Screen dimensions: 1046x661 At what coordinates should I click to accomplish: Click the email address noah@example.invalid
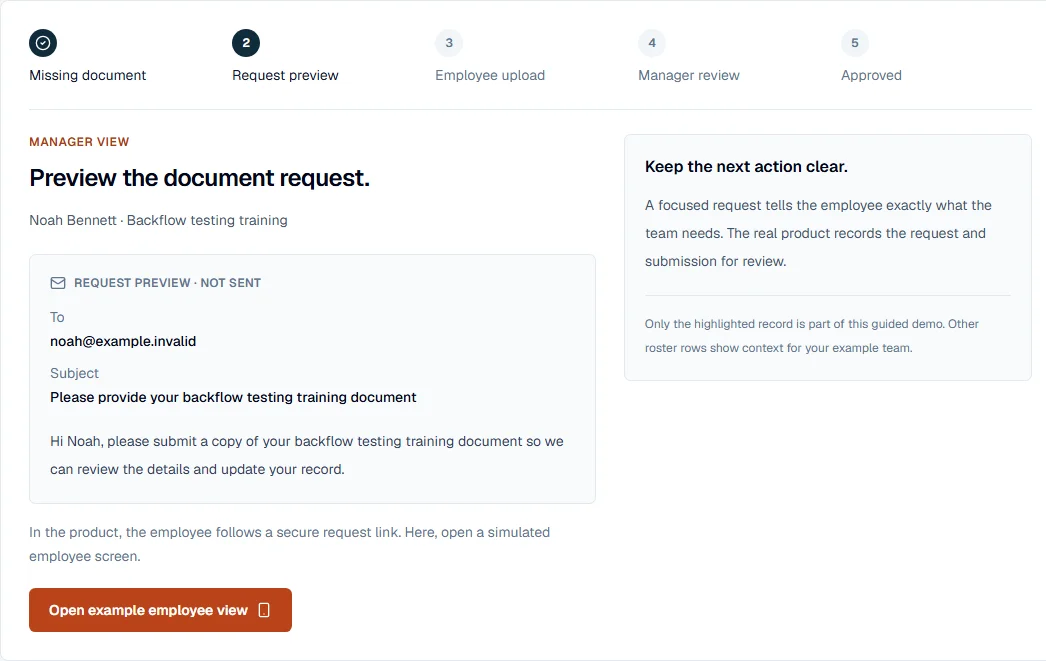[123, 342]
